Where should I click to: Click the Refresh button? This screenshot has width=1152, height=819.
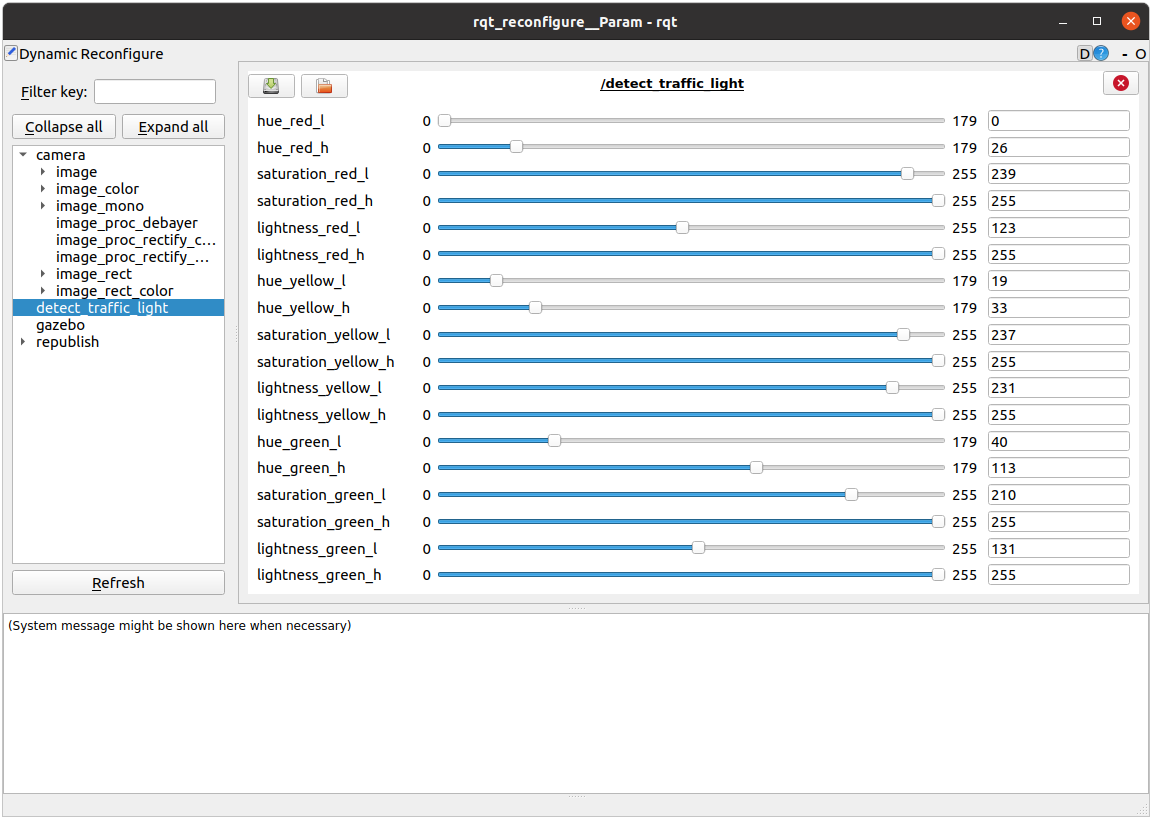point(118,583)
